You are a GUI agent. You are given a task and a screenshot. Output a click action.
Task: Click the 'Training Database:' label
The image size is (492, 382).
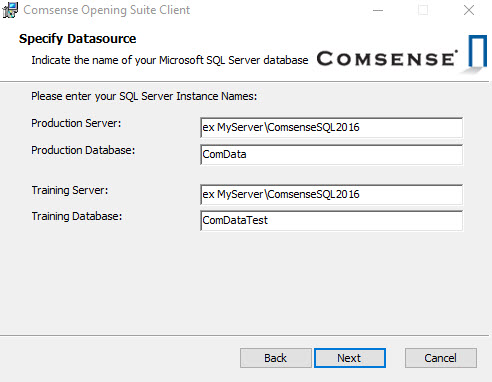[x=77, y=216]
